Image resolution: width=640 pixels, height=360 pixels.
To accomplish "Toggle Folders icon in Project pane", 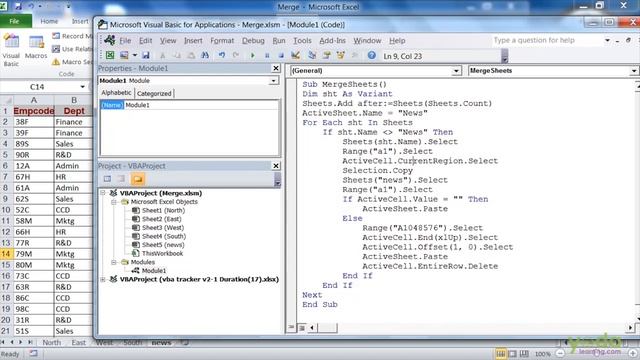I will [138, 179].
